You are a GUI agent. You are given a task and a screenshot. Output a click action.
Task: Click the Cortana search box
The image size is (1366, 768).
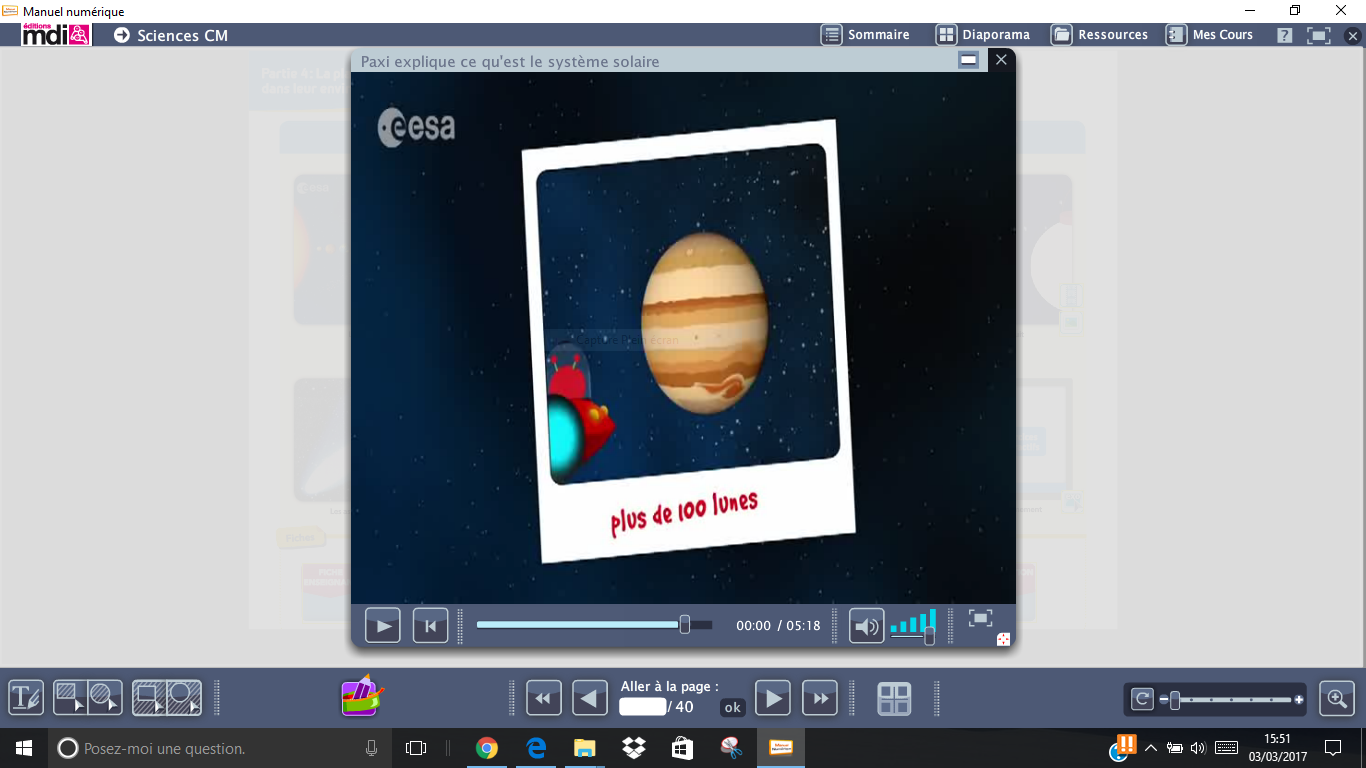[x=220, y=748]
